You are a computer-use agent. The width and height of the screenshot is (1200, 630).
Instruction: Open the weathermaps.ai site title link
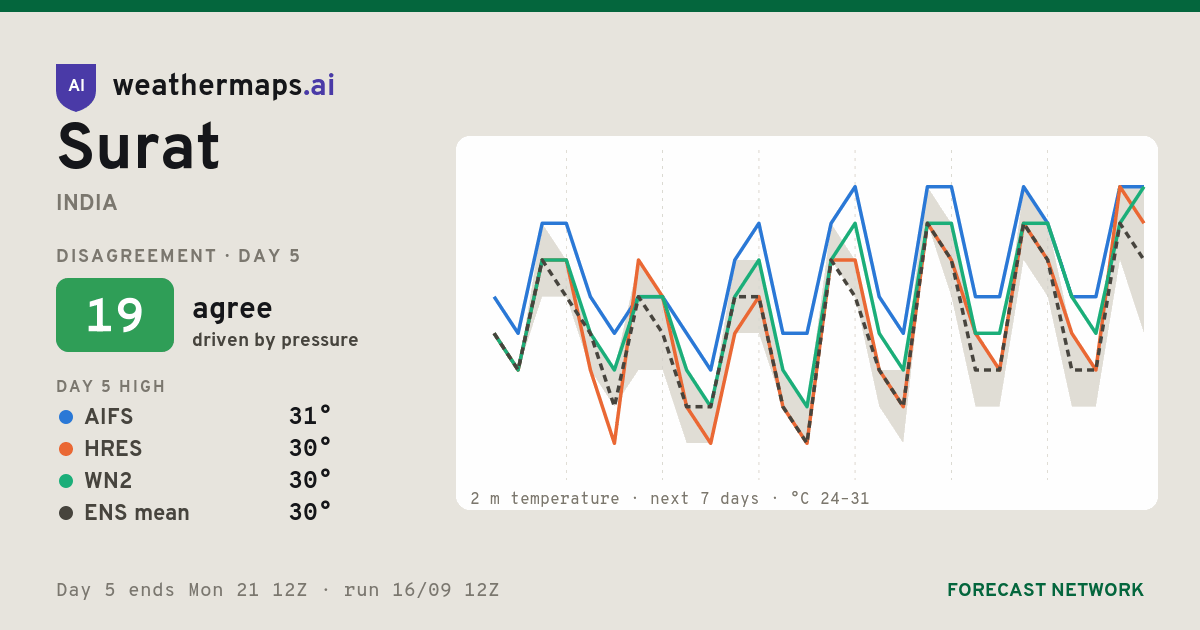point(224,86)
